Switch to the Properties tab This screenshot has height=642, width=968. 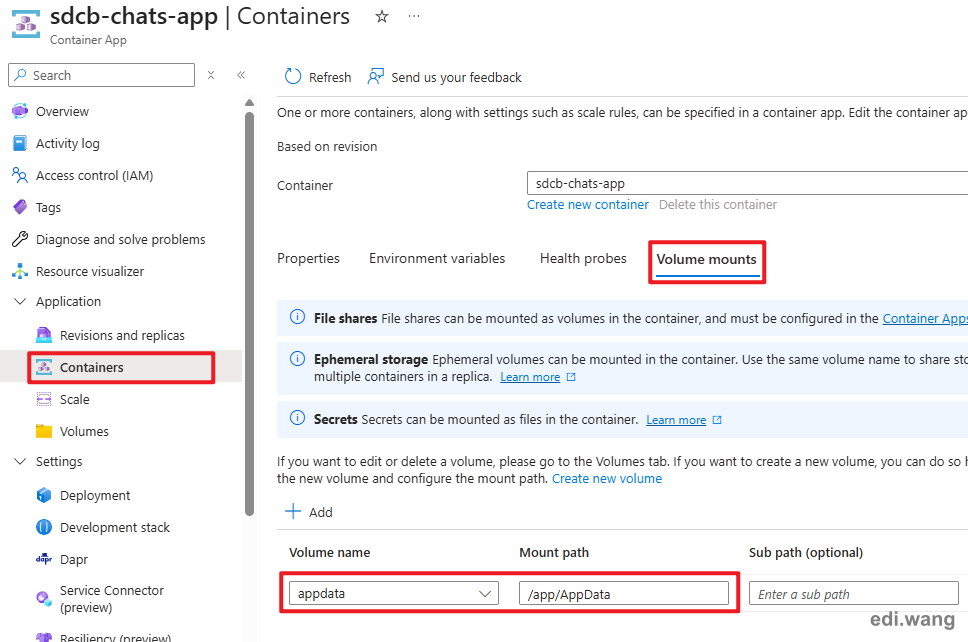(x=308, y=258)
